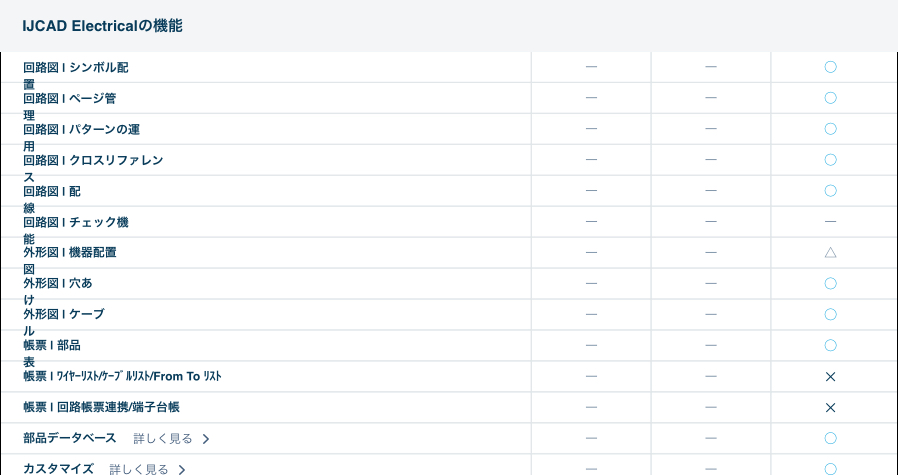898x475 pixels.
Task: Click the circle icon in 部品データベース row
Action: coord(830,438)
